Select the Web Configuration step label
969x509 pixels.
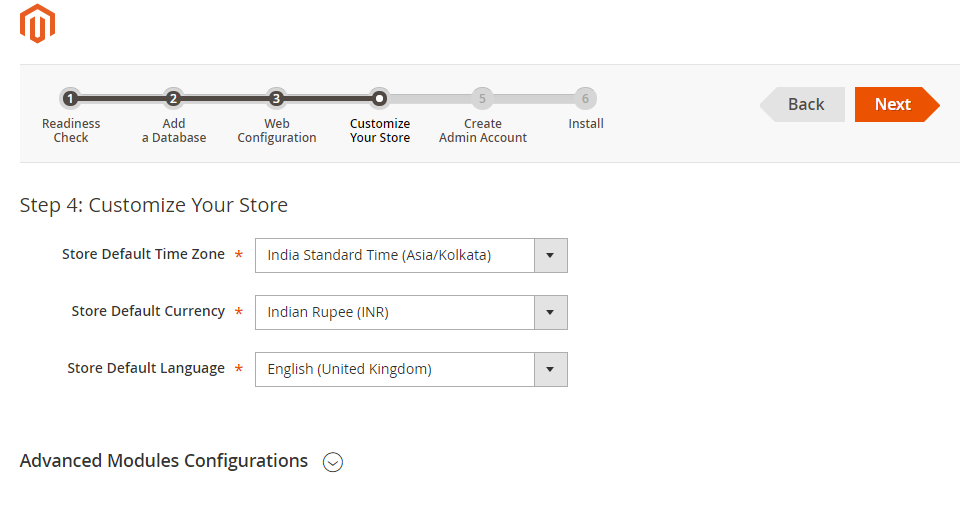pyautogui.click(x=277, y=131)
